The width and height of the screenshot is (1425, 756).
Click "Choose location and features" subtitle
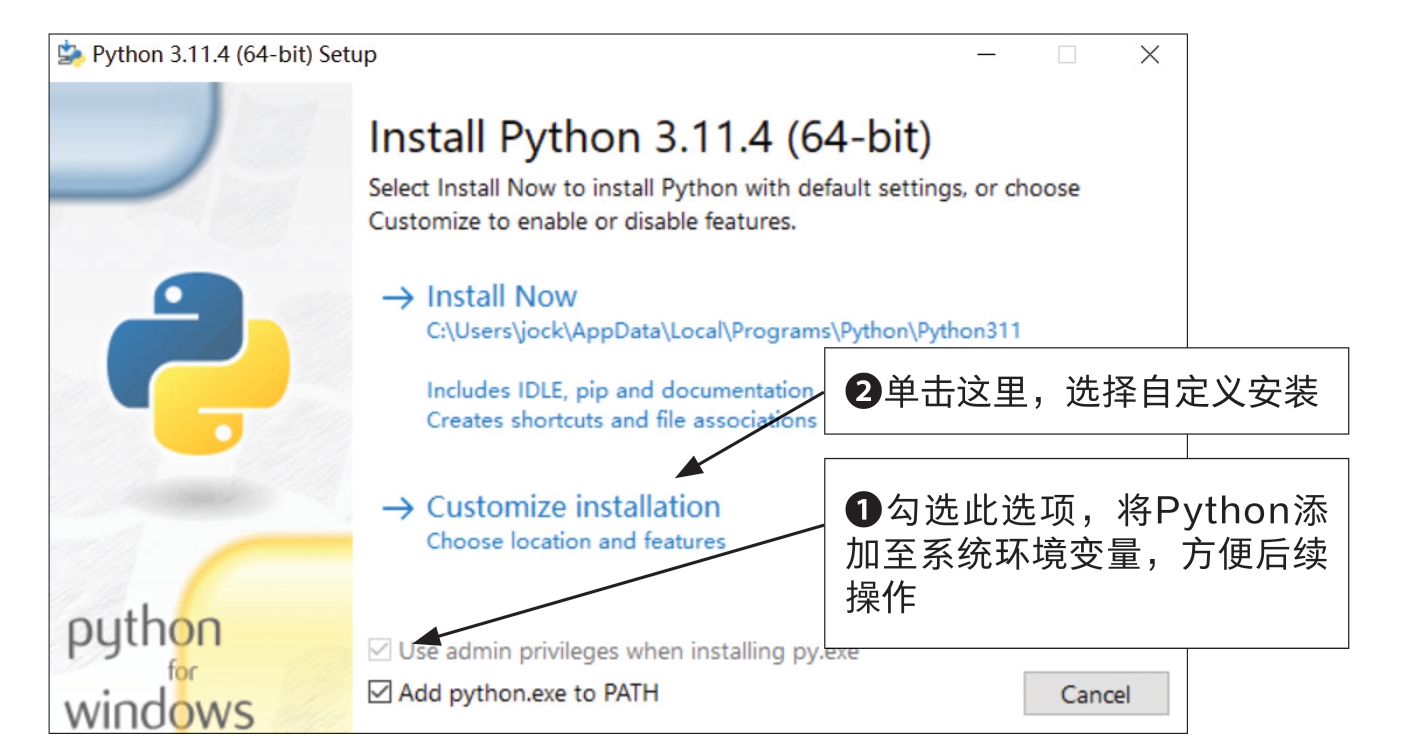coord(576,541)
